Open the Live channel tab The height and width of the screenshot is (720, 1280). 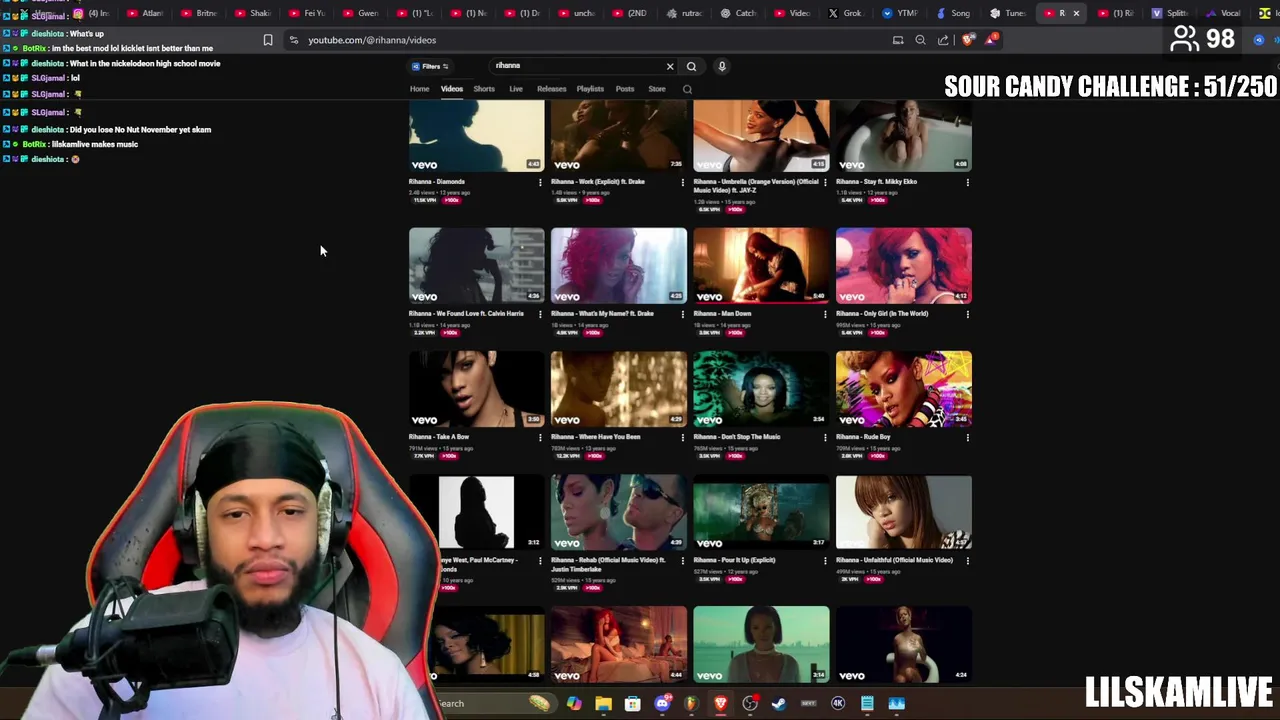[516, 89]
